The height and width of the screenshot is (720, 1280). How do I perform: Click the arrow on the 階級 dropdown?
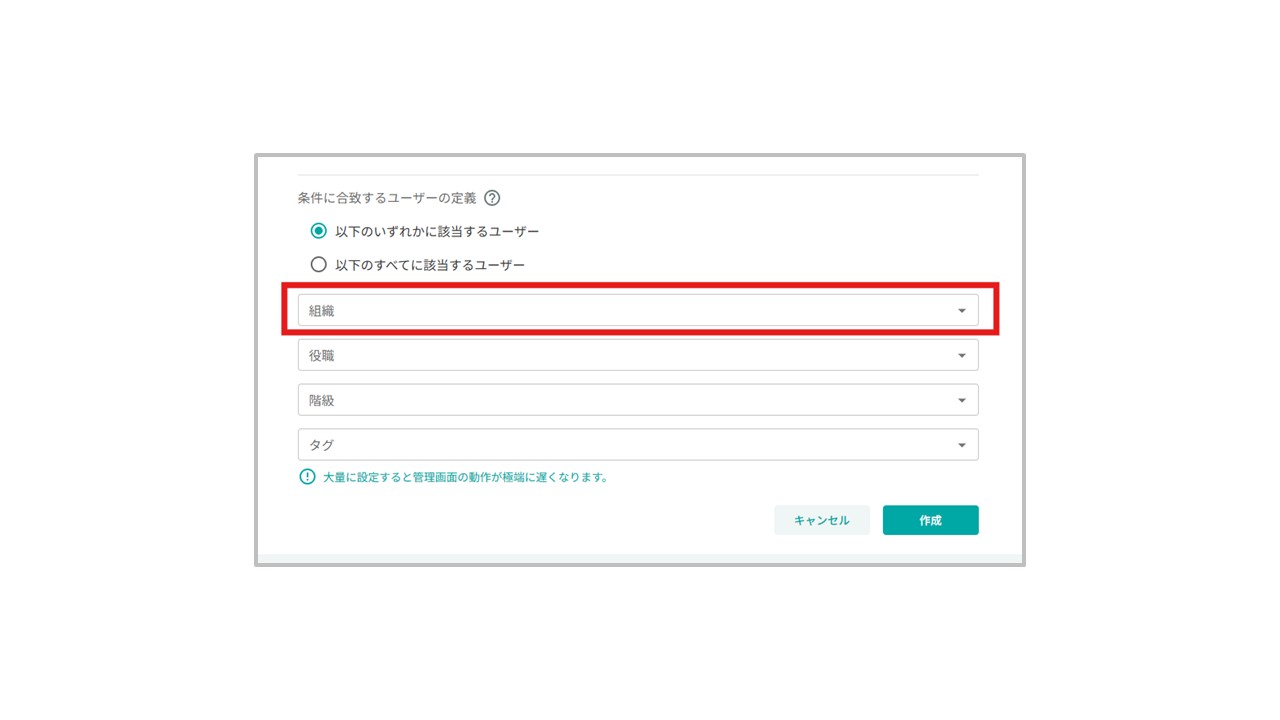(962, 401)
